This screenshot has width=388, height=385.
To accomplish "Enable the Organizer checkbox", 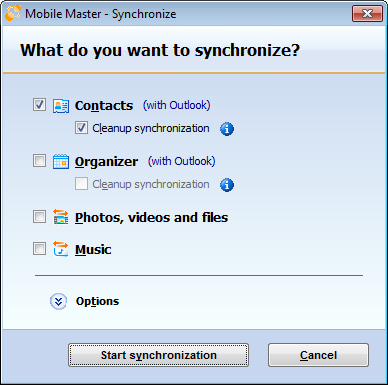I will tap(39, 161).
